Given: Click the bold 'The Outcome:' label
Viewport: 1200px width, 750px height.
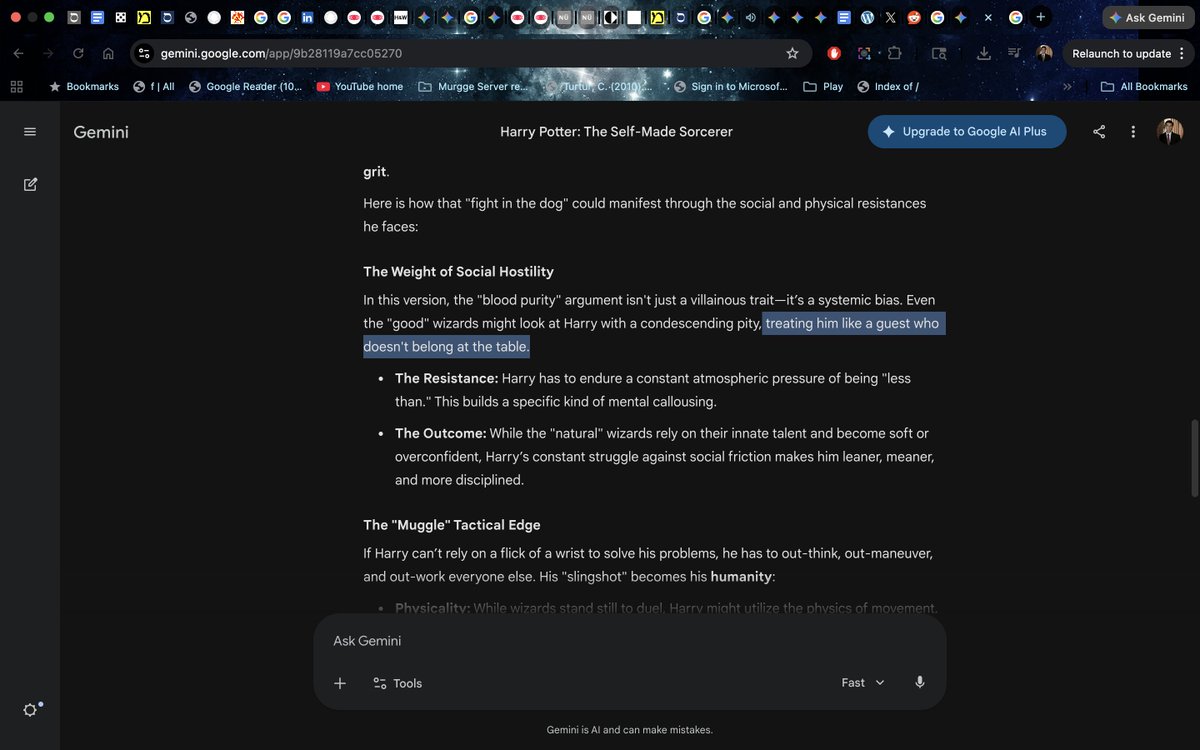Looking at the screenshot, I should pos(441,433).
